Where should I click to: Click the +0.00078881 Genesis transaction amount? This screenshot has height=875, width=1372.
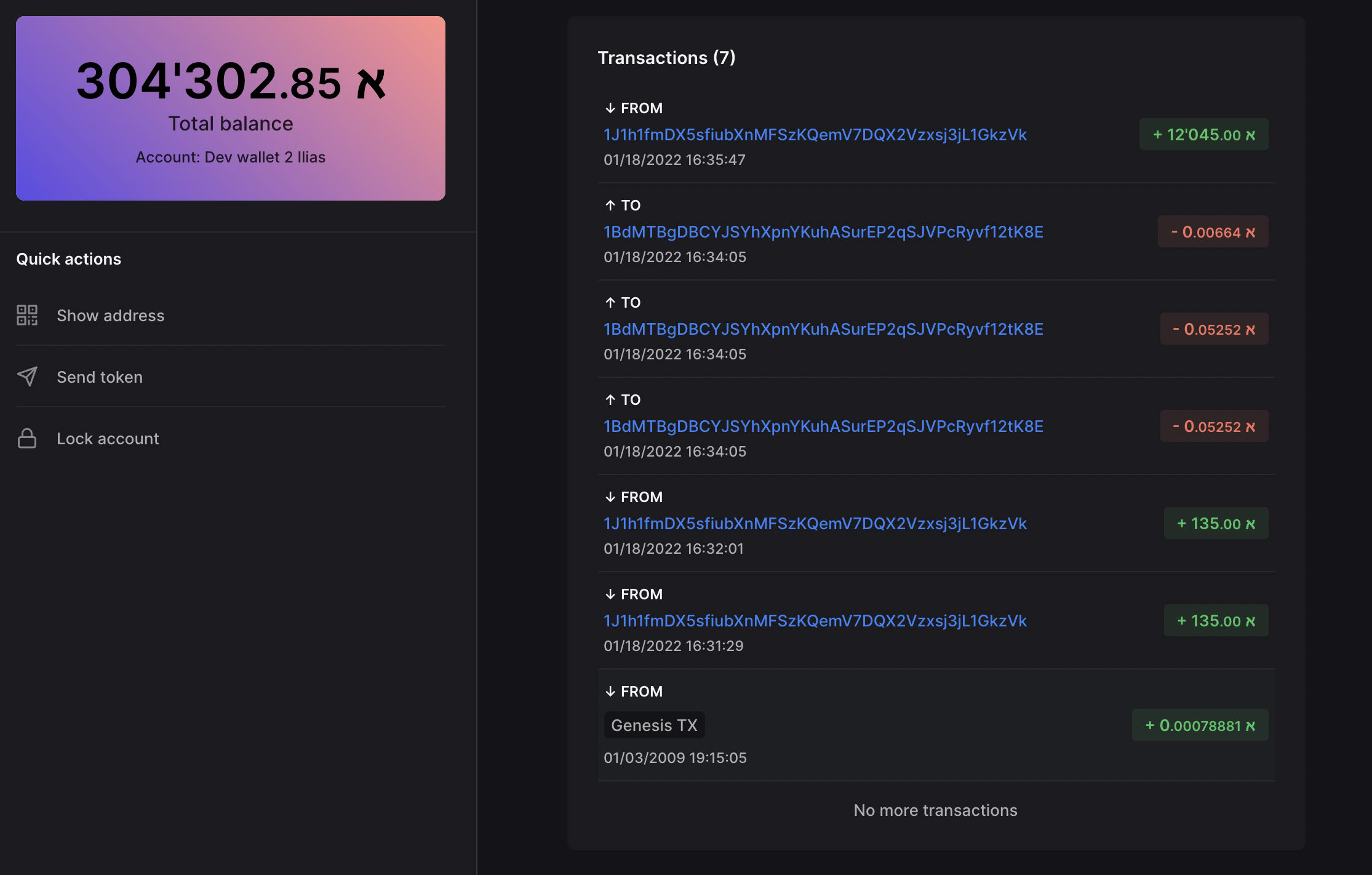[x=1200, y=725]
